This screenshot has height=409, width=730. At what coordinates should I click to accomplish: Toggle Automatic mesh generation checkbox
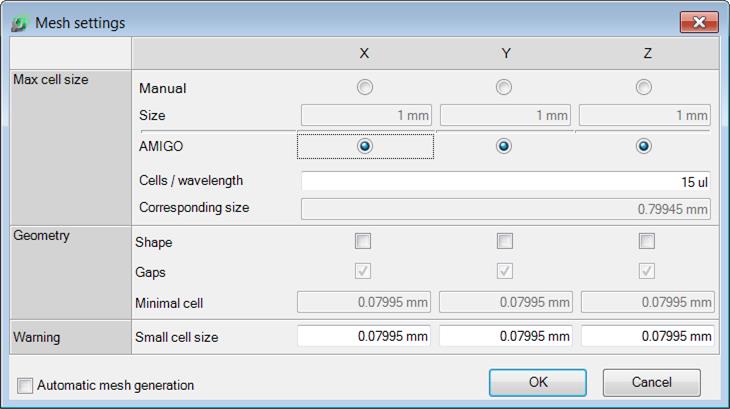(x=25, y=385)
